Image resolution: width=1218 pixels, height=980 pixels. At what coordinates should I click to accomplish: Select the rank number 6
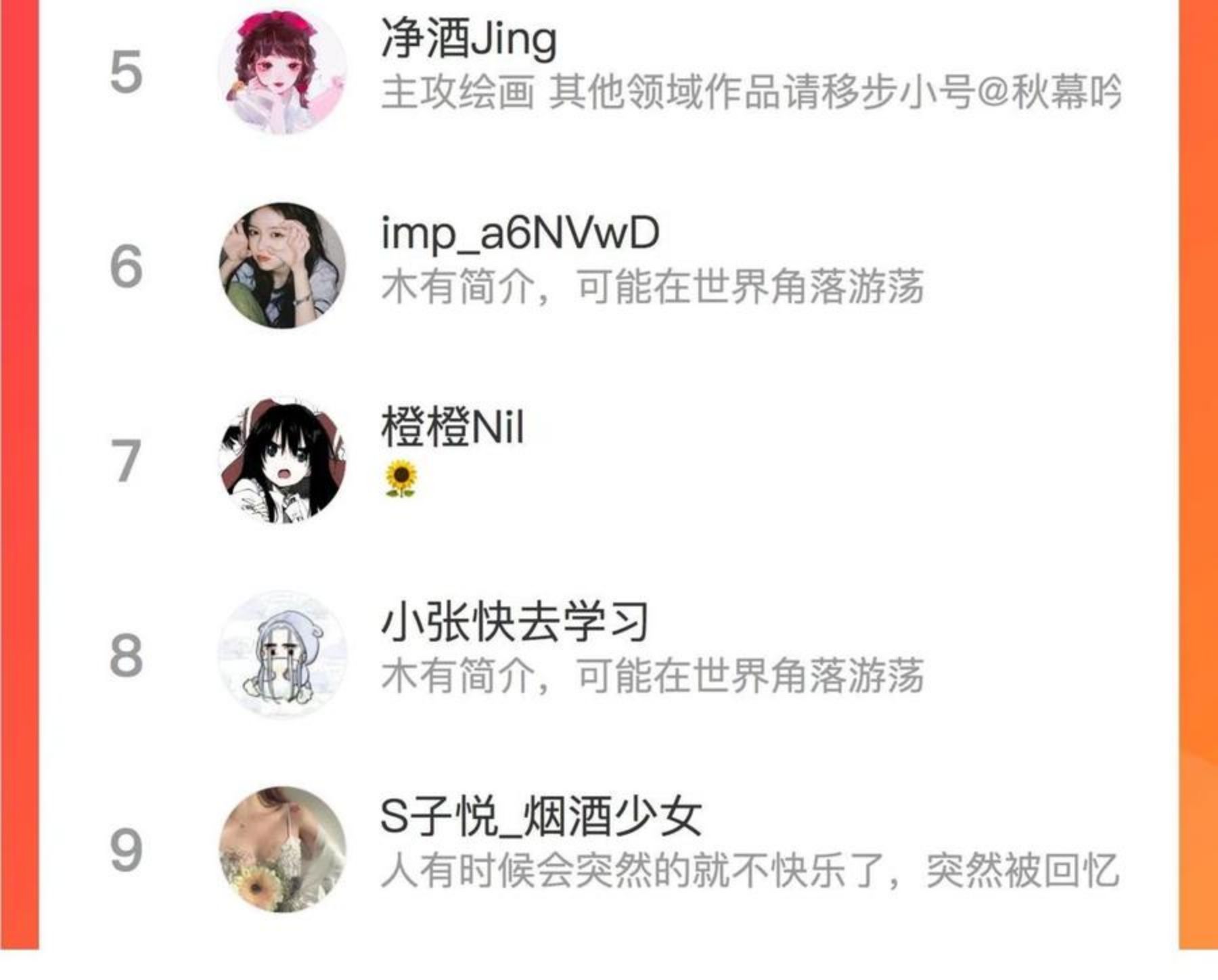click(126, 266)
